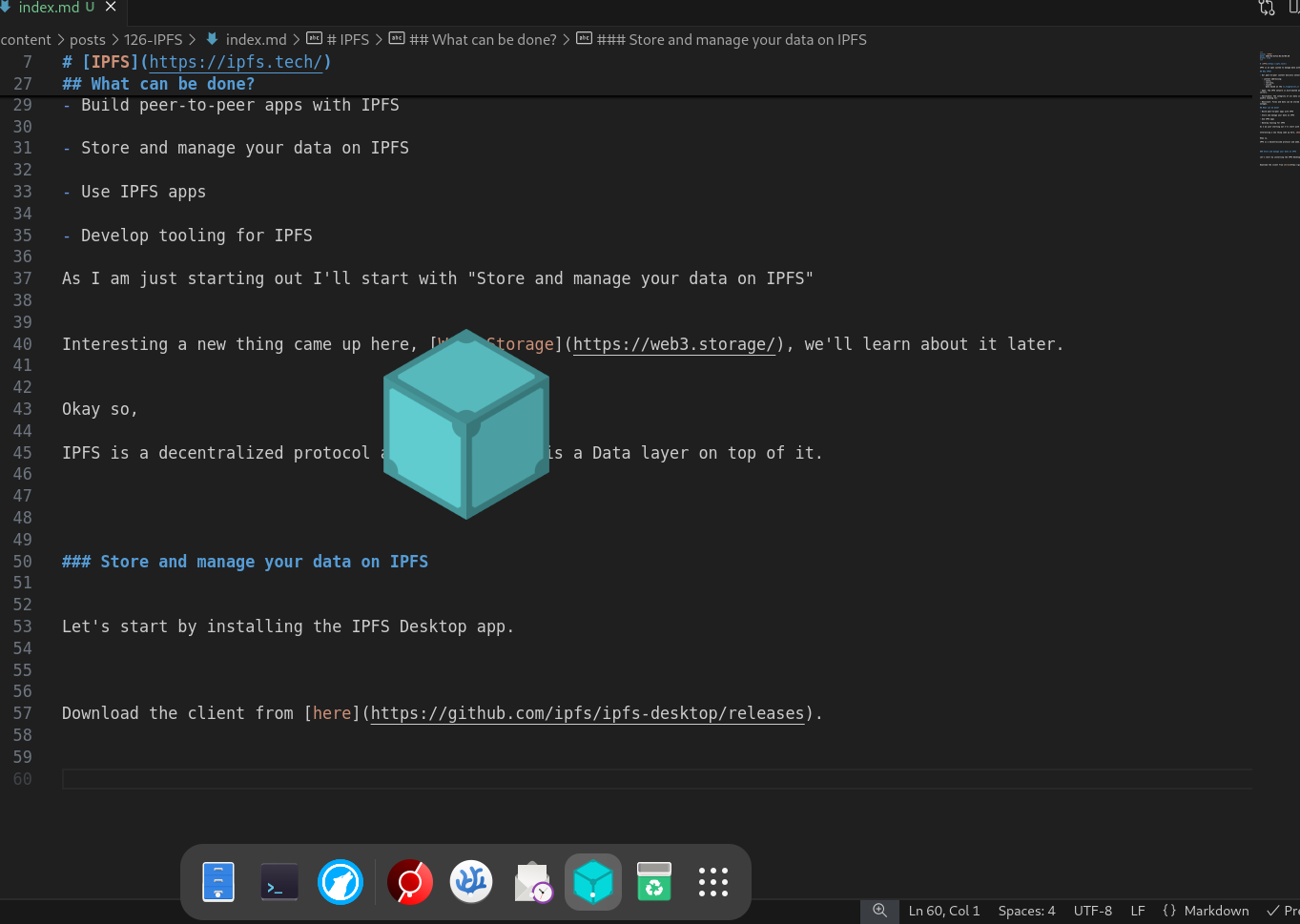1300x924 pixels.
Task: Launch the Terminal from the dock
Action: [x=279, y=881]
